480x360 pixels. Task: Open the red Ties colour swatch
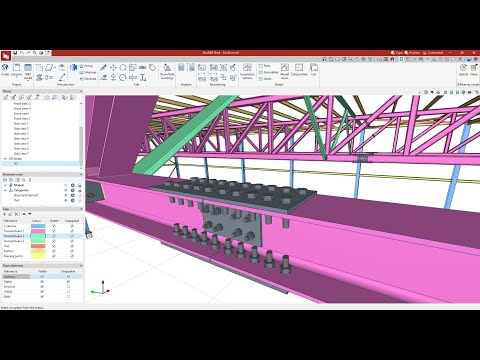(x=38, y=246)
